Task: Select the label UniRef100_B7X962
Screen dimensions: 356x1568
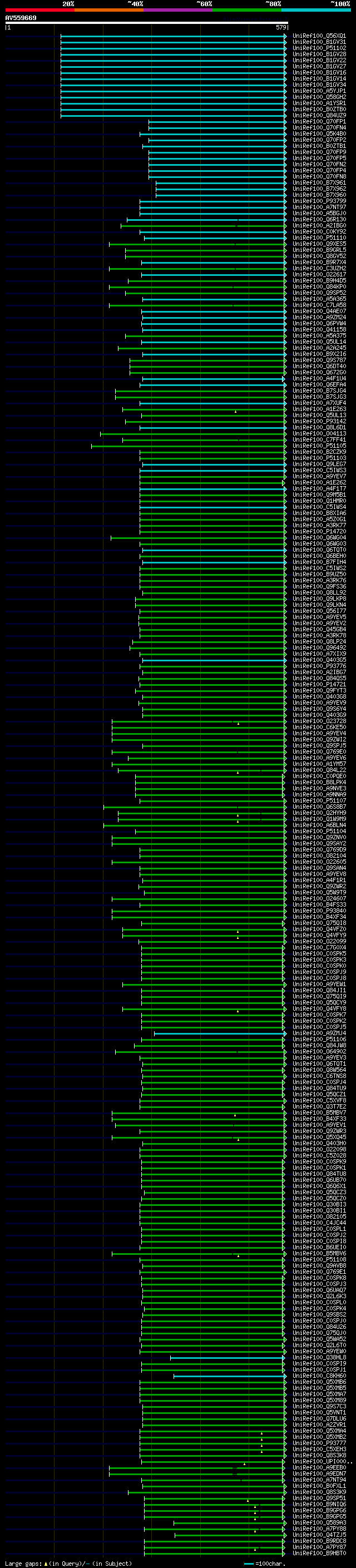Action: click(319, 189)
